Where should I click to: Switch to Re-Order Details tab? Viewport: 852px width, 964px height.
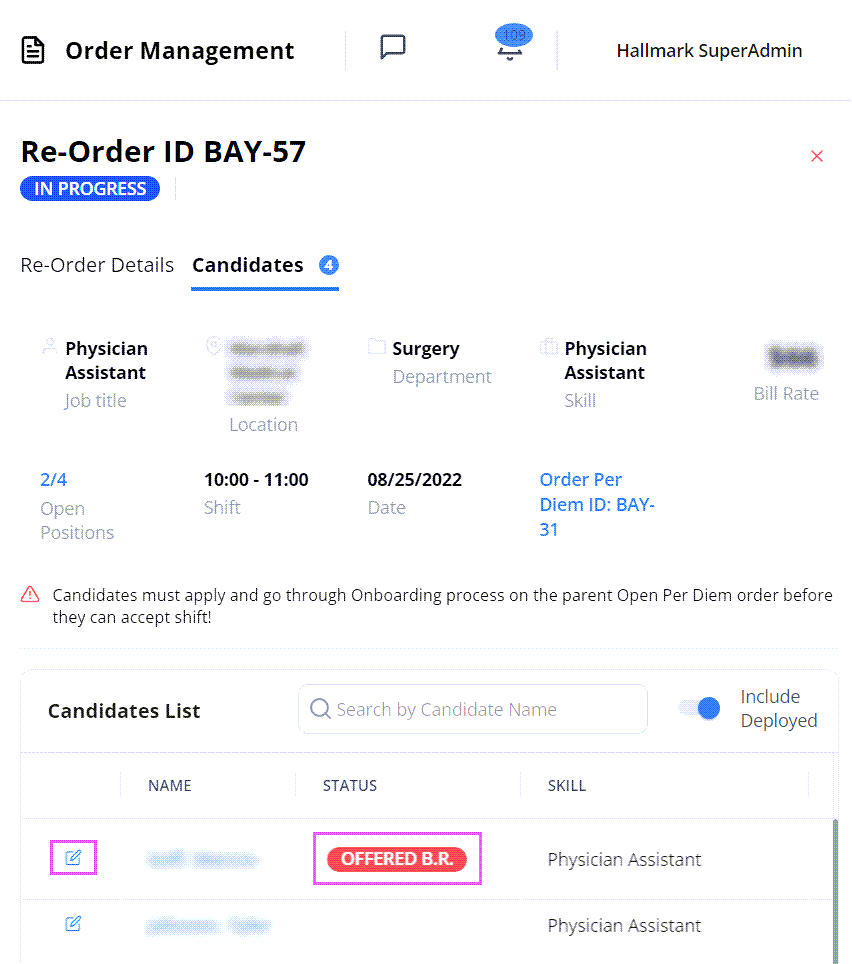[x=97, y=265]
